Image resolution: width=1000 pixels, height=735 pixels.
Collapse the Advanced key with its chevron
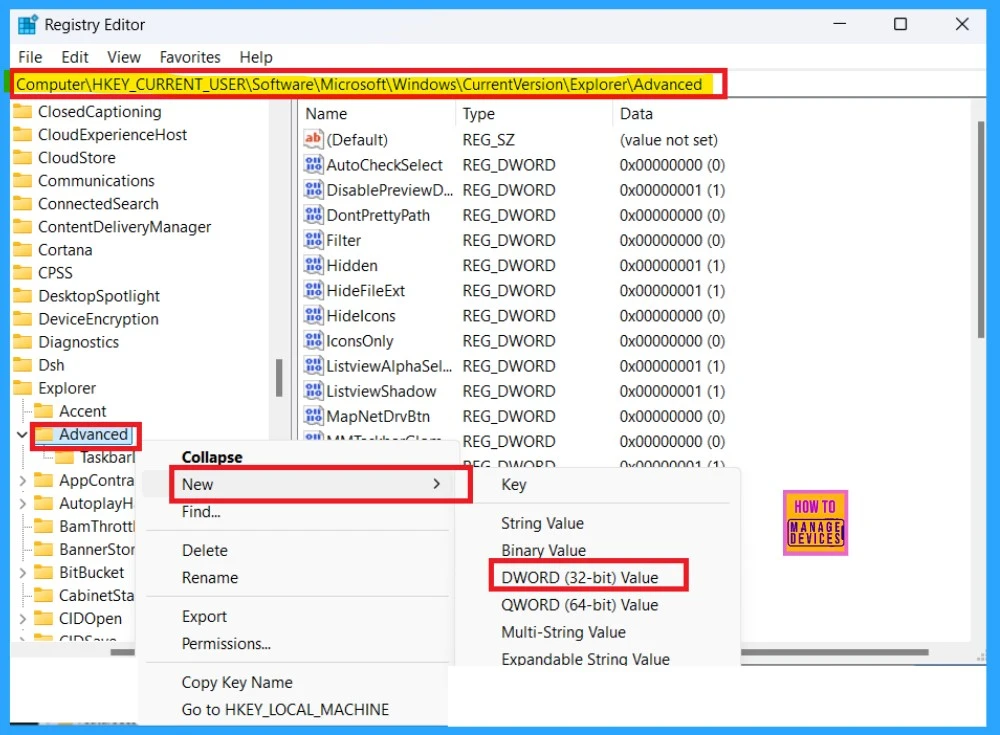coord(22,434)
